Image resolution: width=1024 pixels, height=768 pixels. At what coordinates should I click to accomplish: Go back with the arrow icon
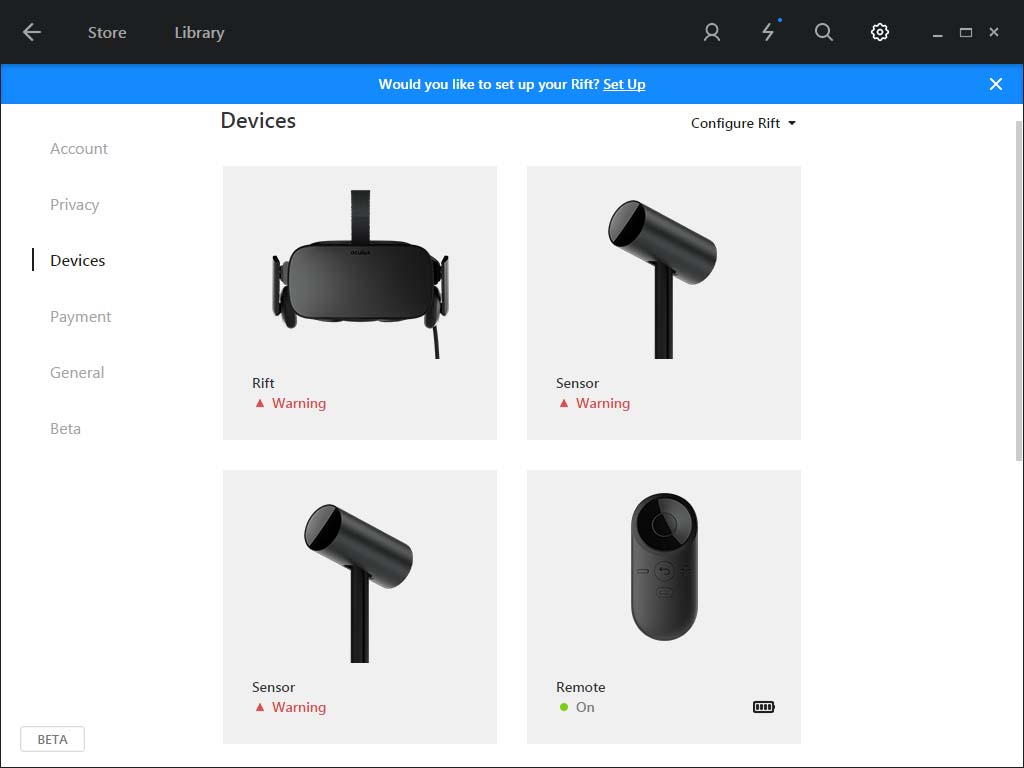point(31,32)
